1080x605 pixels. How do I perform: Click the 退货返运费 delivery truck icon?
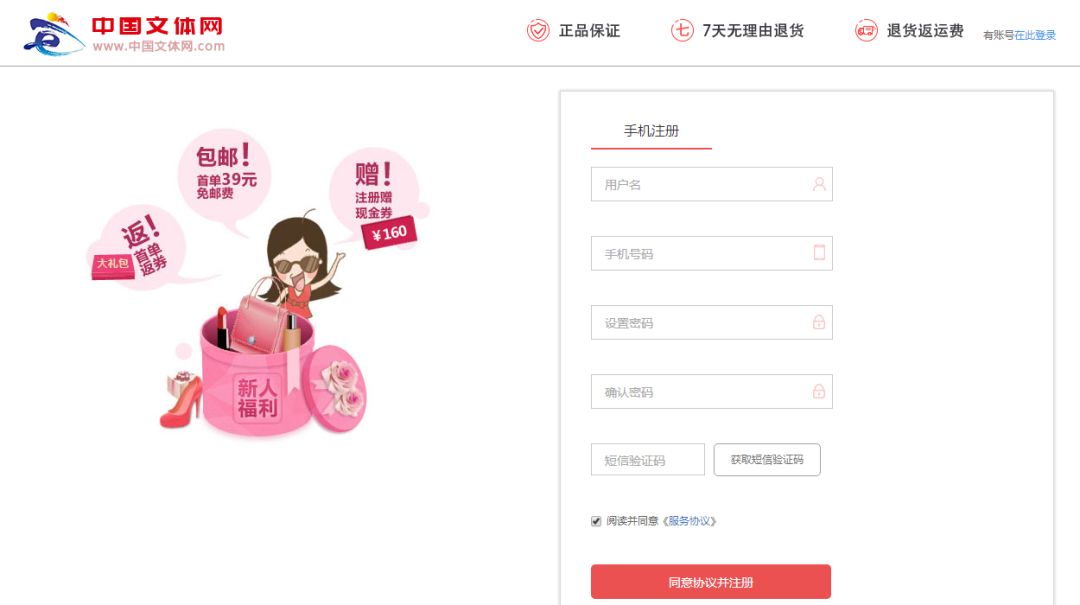point(866,30)
